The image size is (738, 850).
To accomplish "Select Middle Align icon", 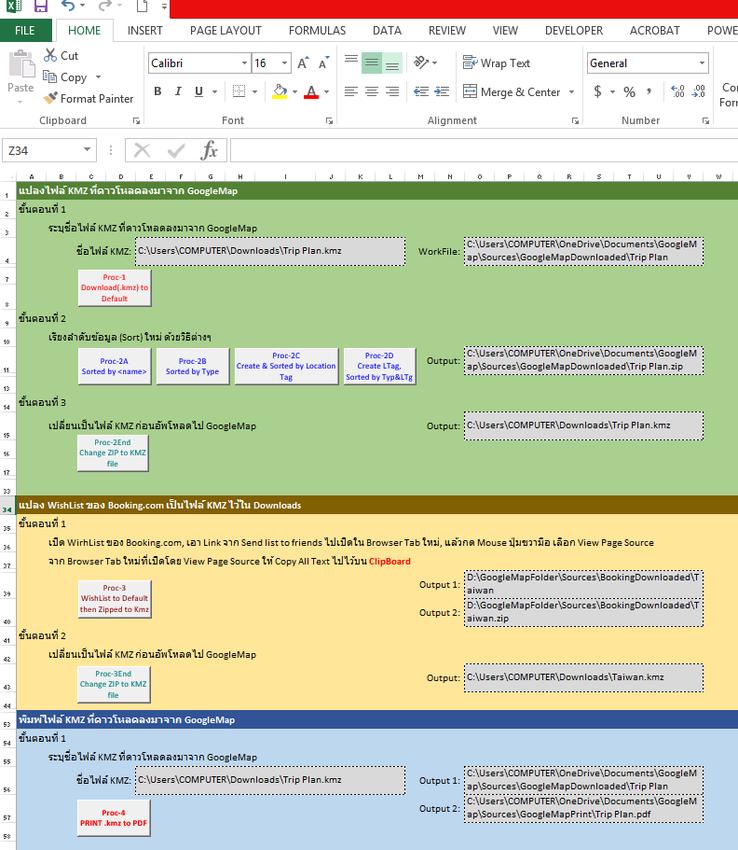I will click(371, 62).
